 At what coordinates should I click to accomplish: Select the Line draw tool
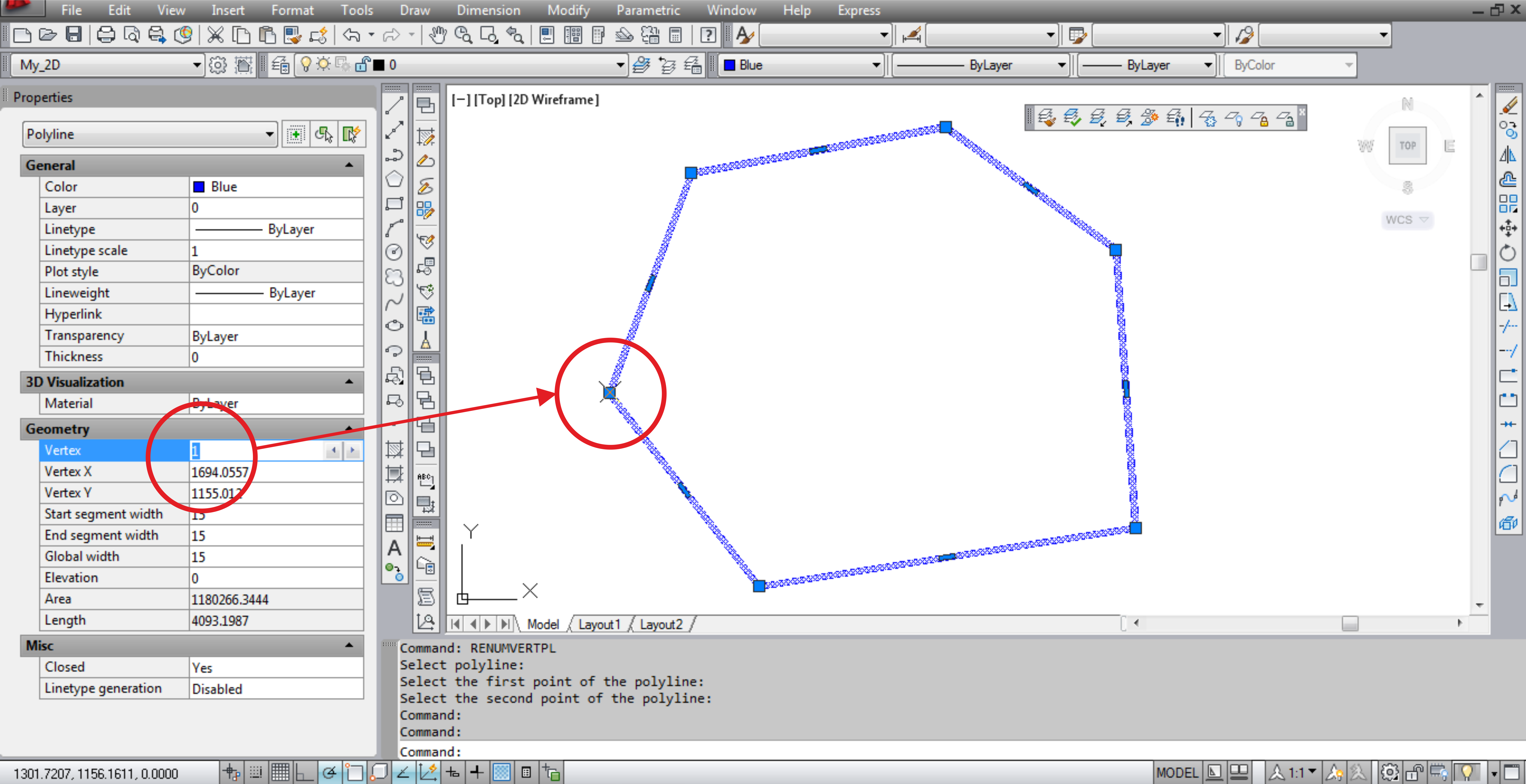tap(394, 105)
